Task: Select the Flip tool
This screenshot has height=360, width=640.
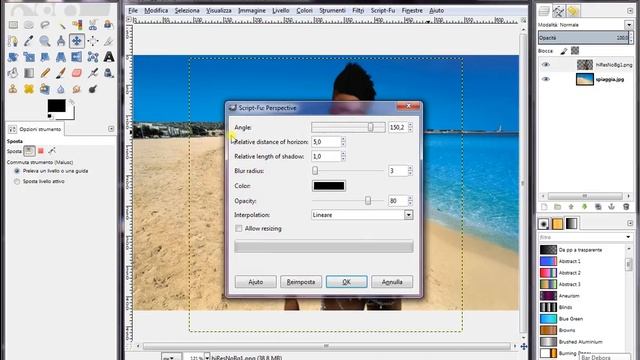Action: (x=77, y=57)
